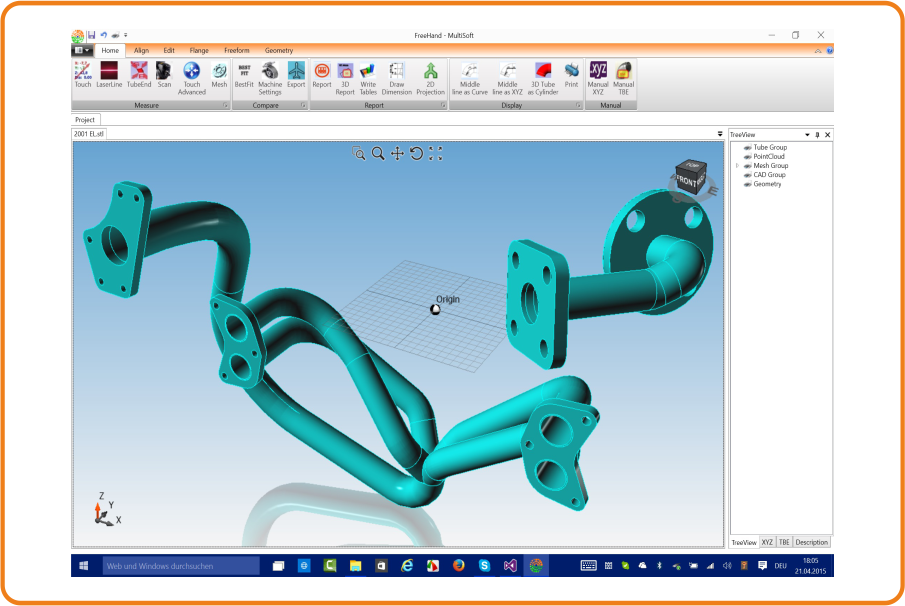
Task: Activate the pan tool in viewport toolbar
Action: pos(397,153)
